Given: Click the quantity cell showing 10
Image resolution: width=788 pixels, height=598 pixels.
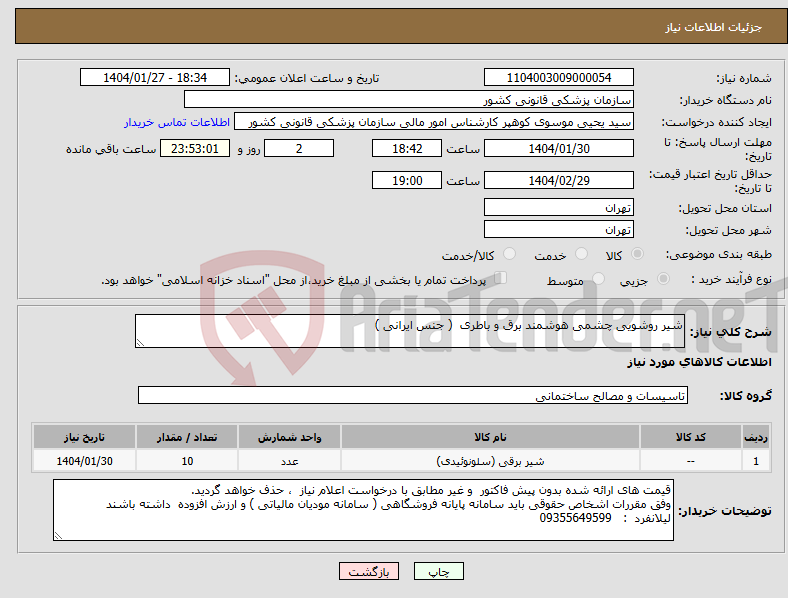Looking at the screenshot, I should click(187, 461).
